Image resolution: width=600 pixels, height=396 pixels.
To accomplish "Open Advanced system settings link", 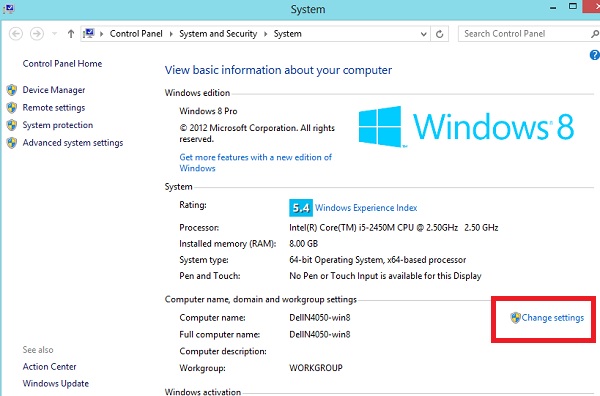I will click(73, 143).
